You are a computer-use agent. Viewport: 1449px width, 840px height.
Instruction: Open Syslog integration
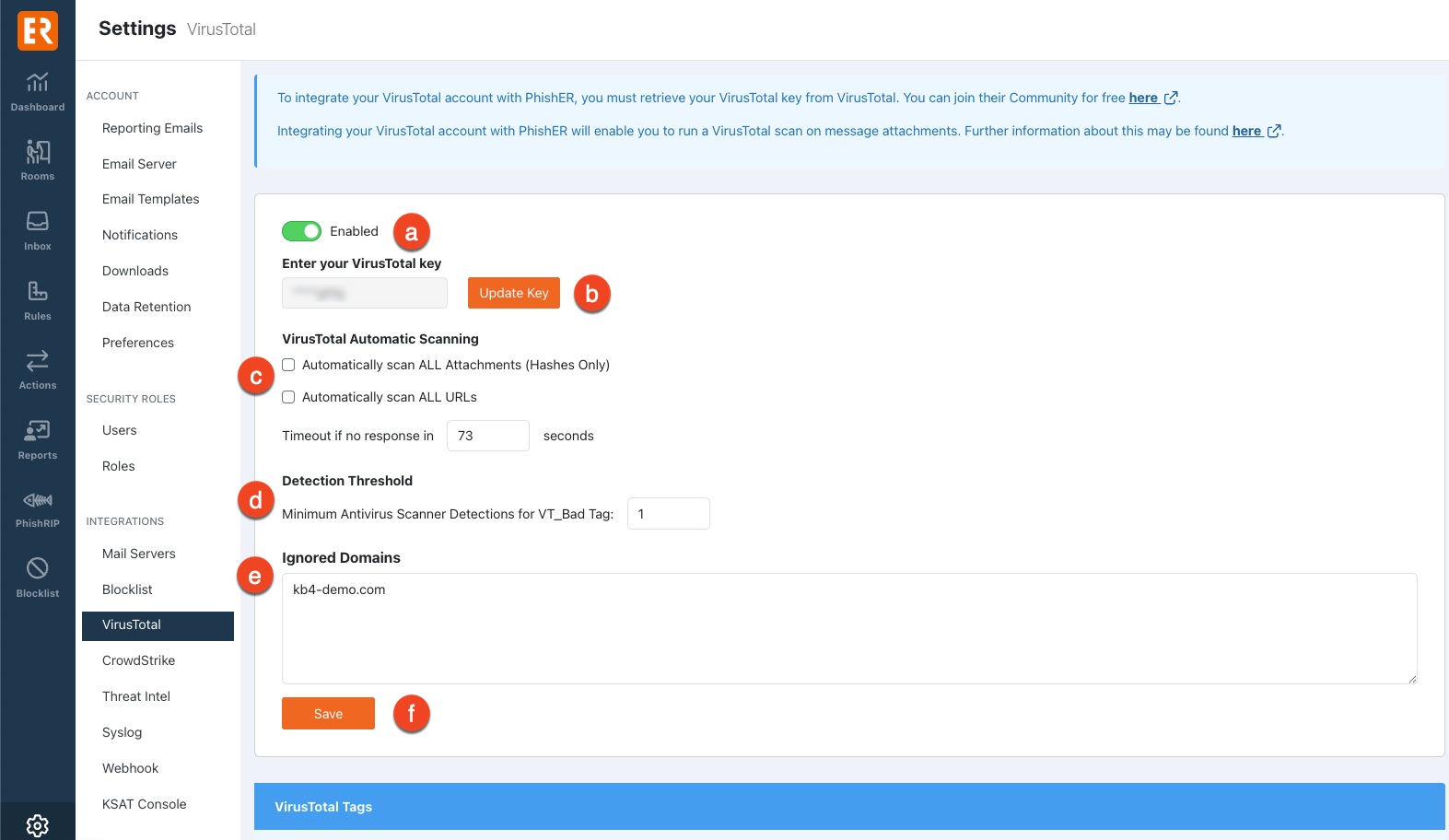[x=123, y=732]
